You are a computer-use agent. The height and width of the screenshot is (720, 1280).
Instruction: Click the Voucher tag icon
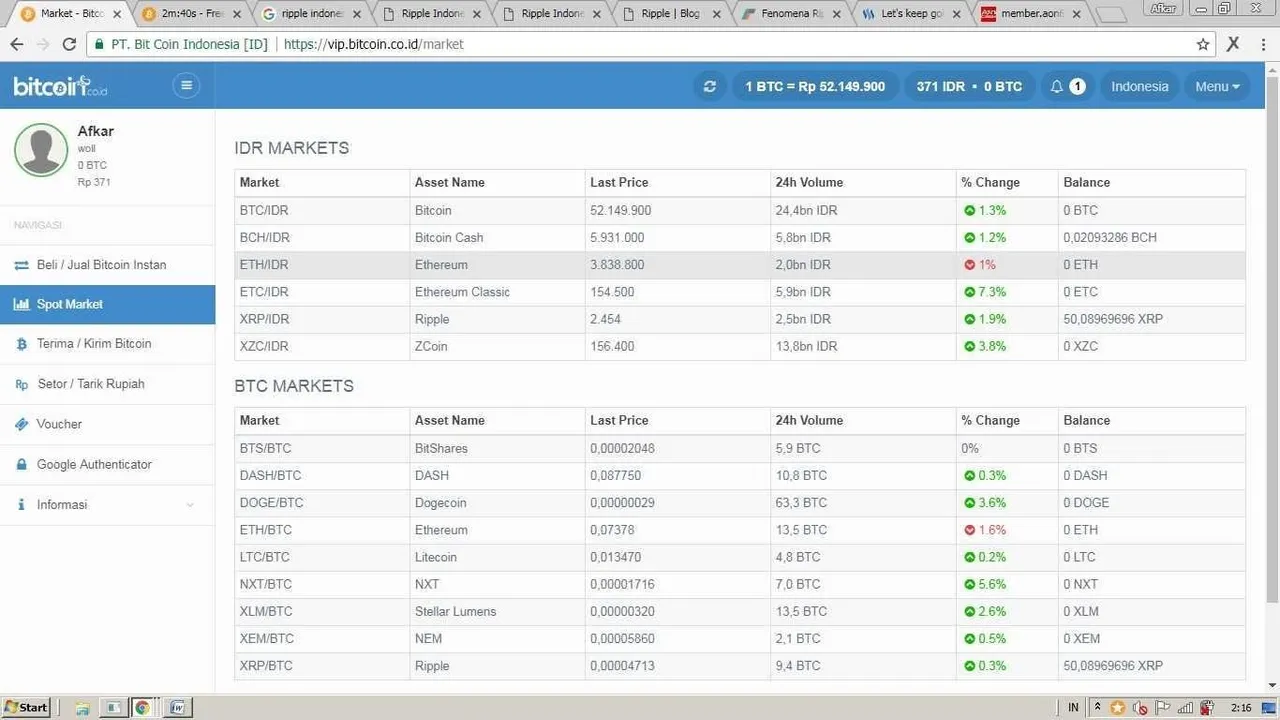pyautogui.click(x=21, y=424)
